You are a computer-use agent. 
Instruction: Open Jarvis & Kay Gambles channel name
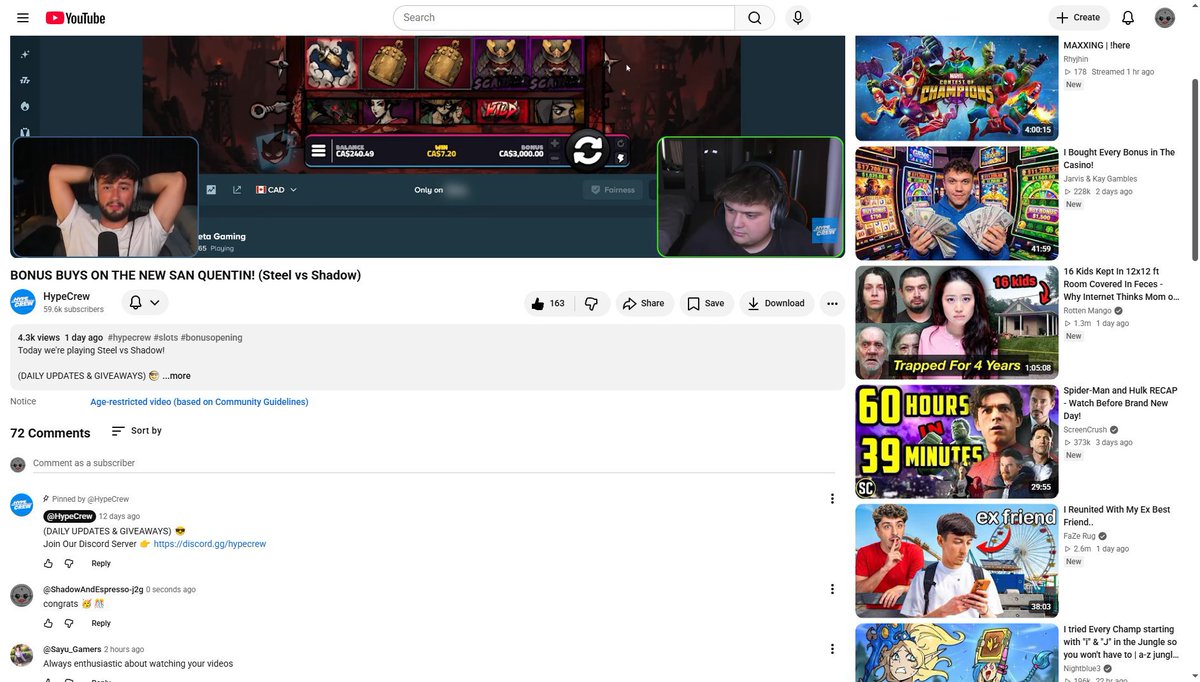pyautogui.click(x=1100, y=179)
